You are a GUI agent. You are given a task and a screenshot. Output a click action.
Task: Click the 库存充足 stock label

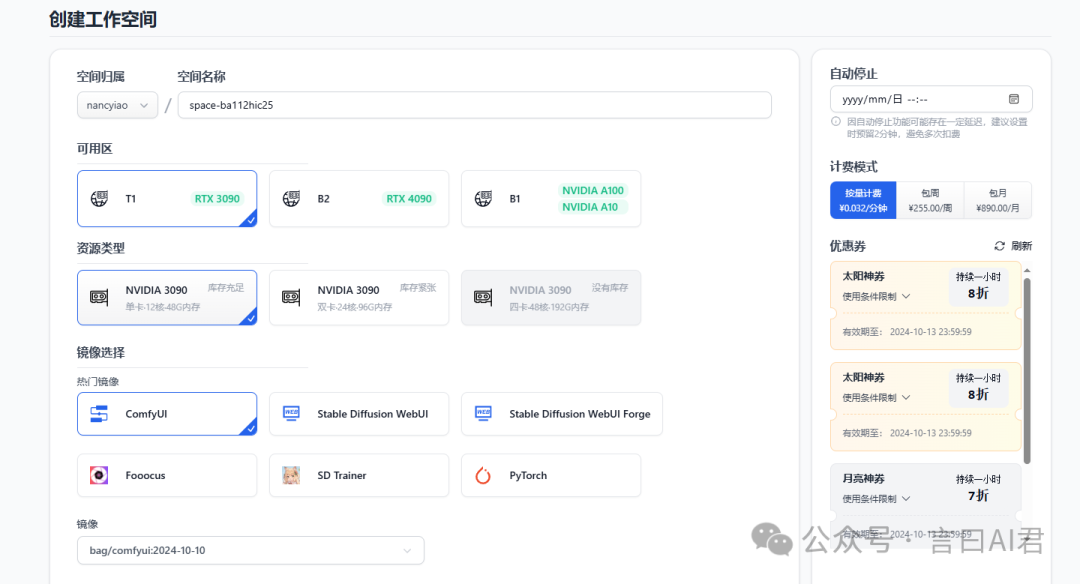[226, 287]
